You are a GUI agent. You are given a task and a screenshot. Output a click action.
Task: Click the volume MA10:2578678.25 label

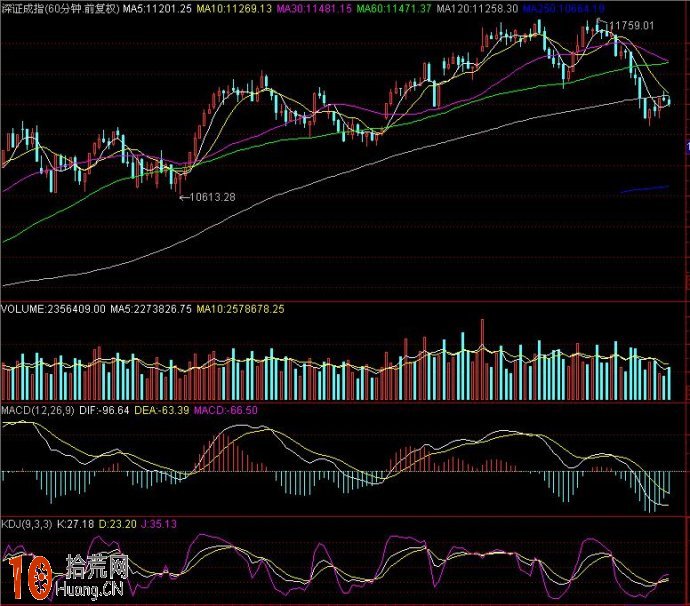click(240, 309)
